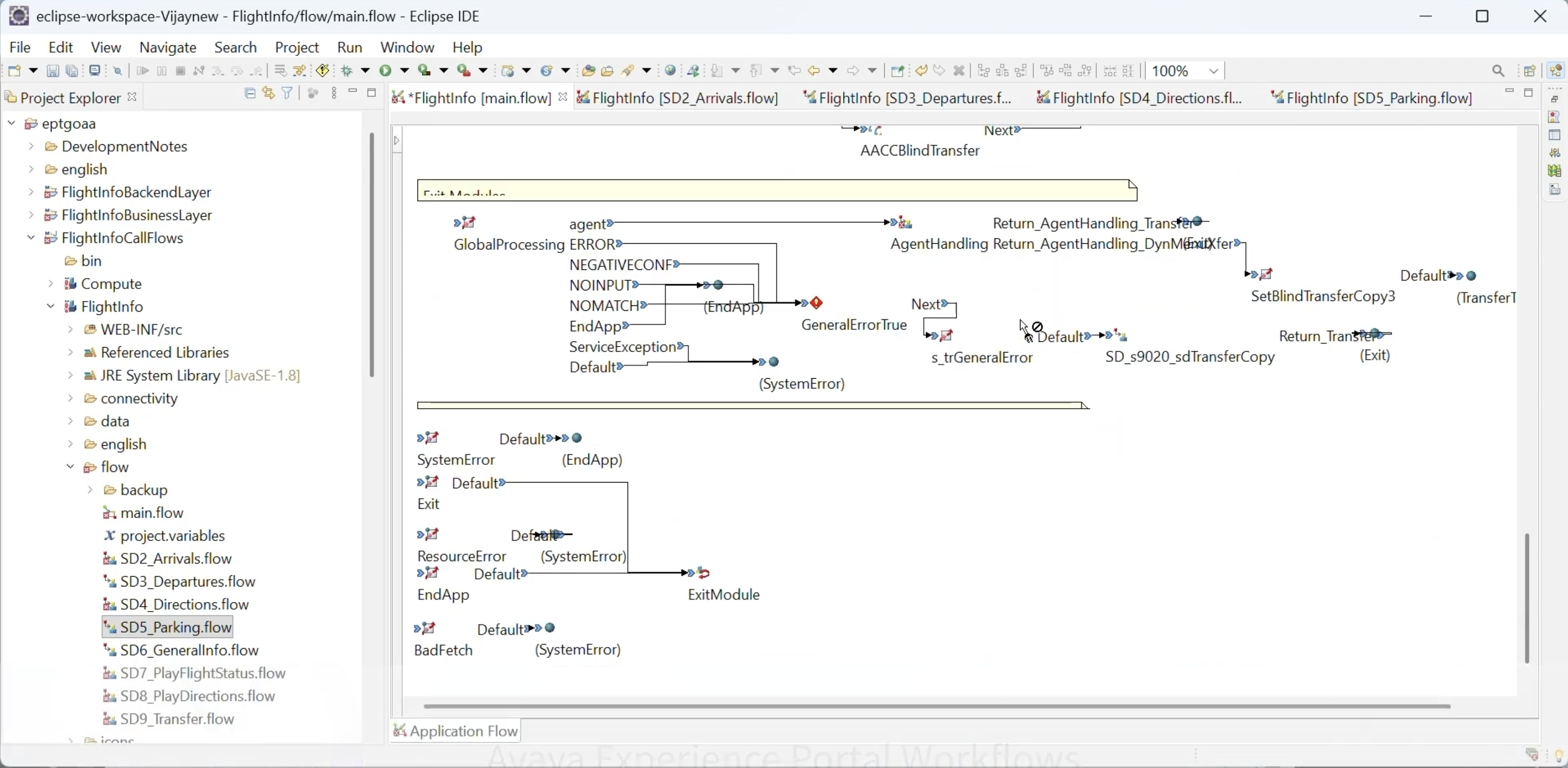1568x768 pixels.
Task: Toggle Pin Editor in the toolbar
Action: (897, 71)
